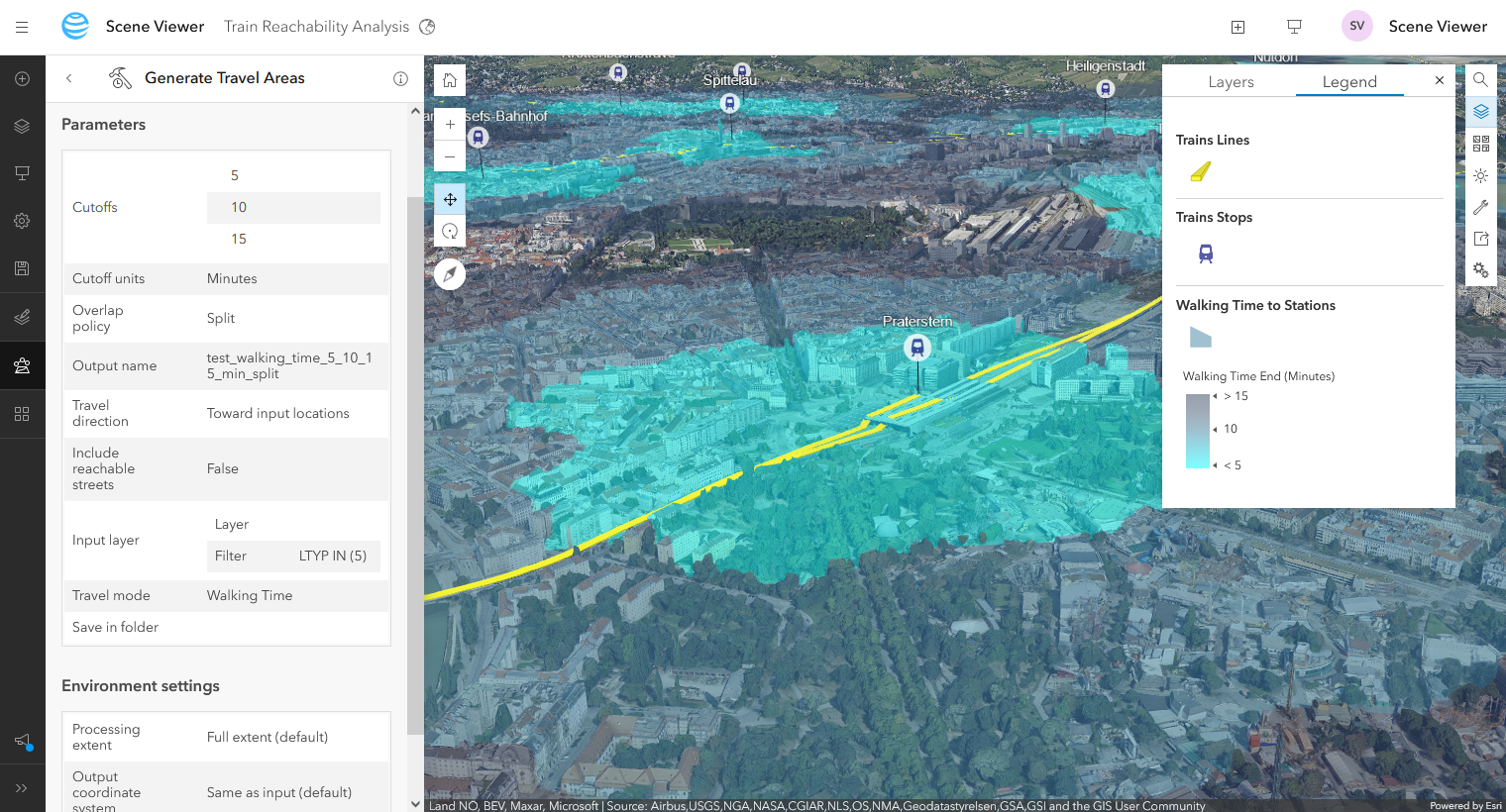Open the Layers icon in left sidebar

[x=22, y=126]
